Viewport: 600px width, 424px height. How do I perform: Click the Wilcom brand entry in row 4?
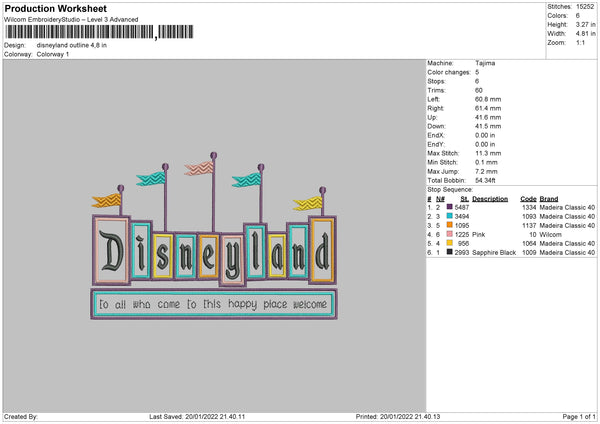click(551, 234)
